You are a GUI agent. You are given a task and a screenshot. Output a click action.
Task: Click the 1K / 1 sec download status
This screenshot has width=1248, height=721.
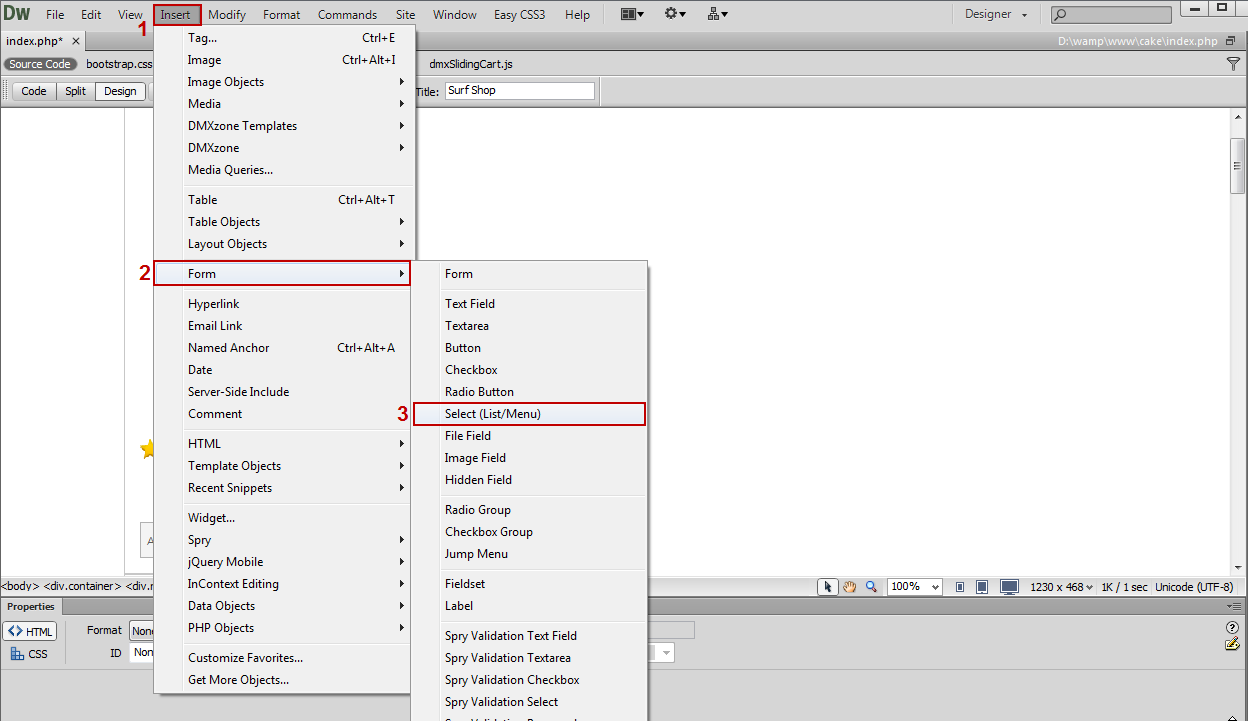(x=1125, y=587)
